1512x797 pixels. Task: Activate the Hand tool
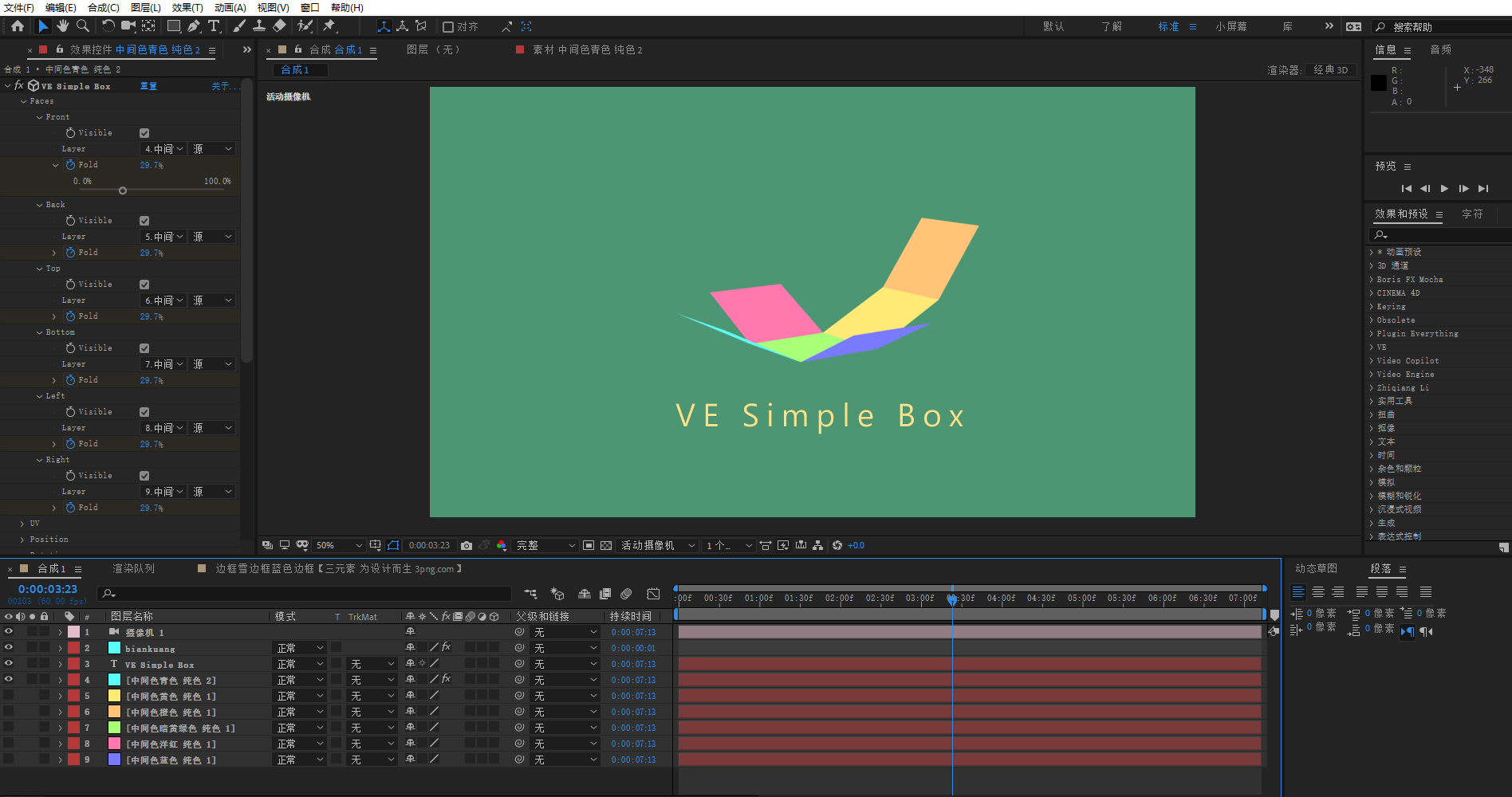[x=63, y=26]
